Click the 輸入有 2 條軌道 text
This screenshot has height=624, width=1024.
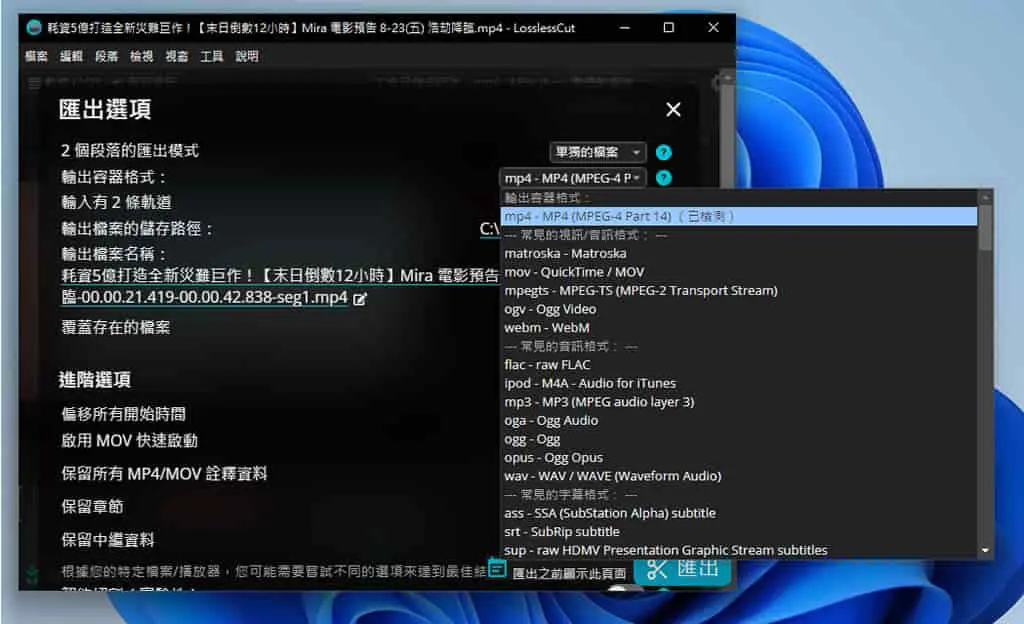pyautogui.click(x=116, y=202)
